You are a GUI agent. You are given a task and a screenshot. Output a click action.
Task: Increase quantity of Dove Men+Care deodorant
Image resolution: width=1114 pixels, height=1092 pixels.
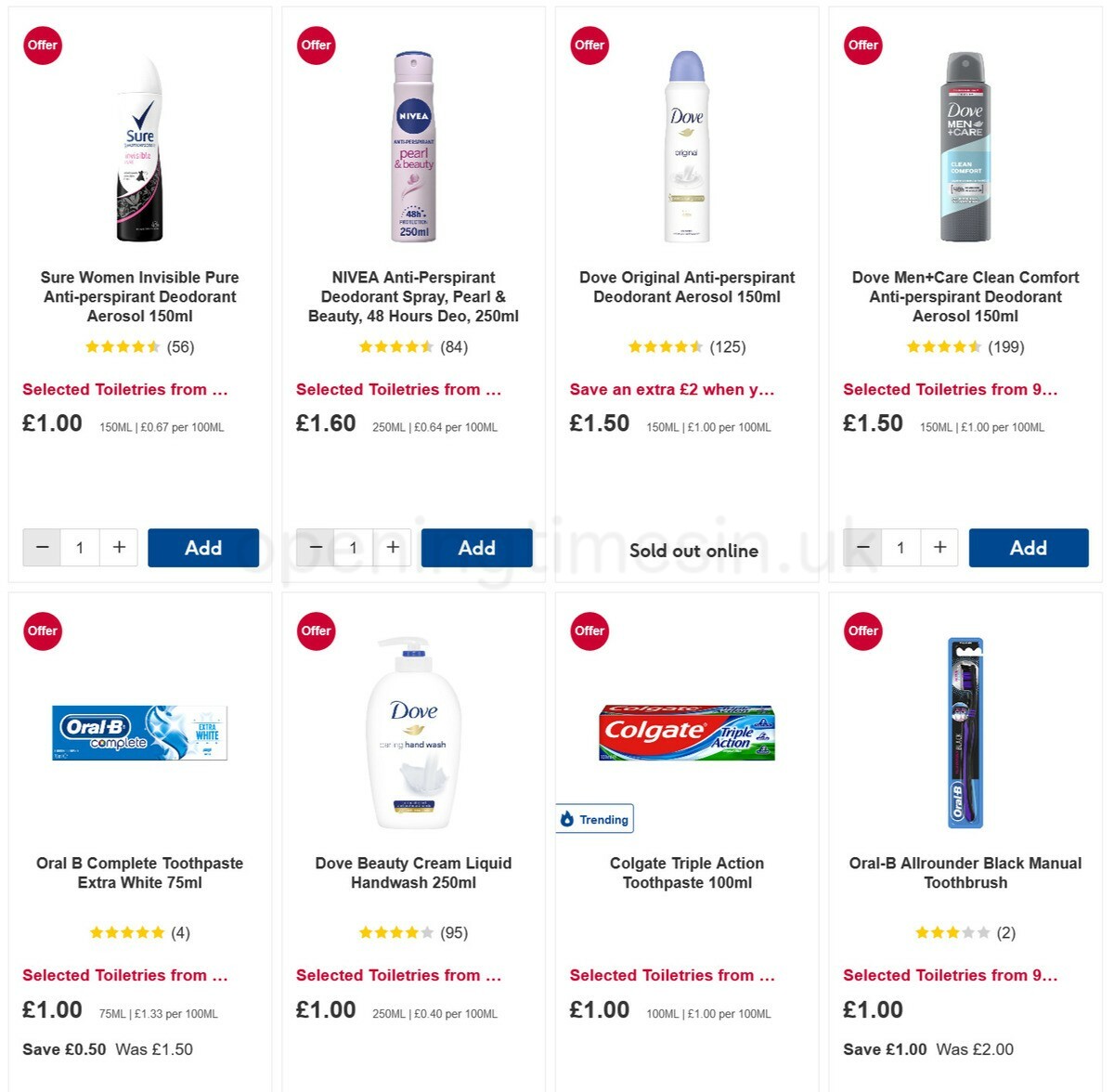939,547
